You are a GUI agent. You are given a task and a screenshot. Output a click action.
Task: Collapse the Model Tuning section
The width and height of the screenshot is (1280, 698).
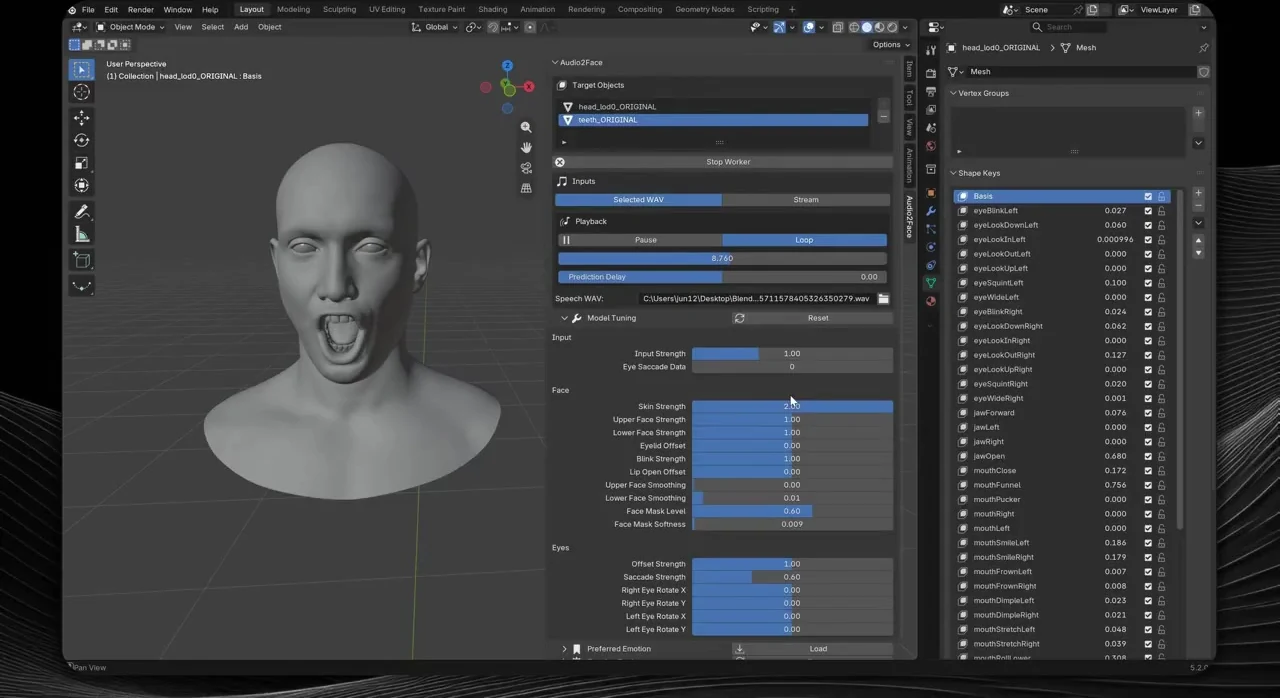[x=564, y=318]
